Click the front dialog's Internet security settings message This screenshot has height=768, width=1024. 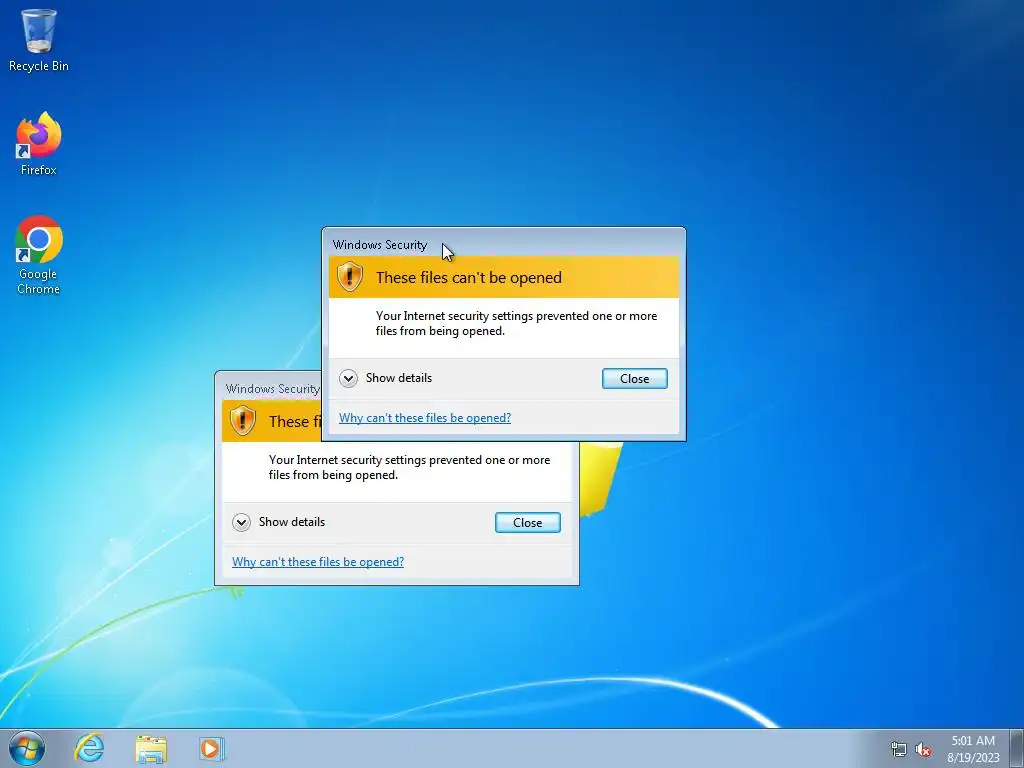tap(516, 323)
